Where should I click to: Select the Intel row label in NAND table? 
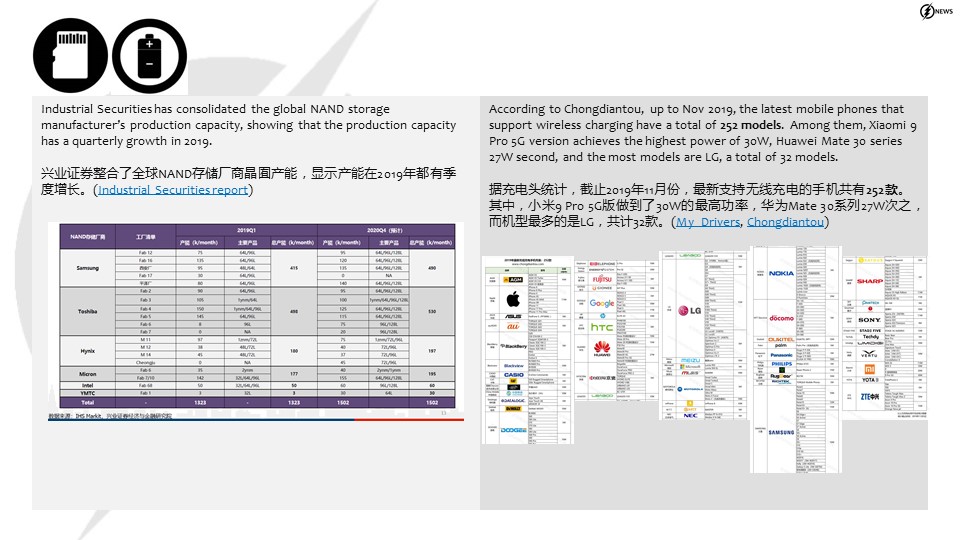coord(88,385)
